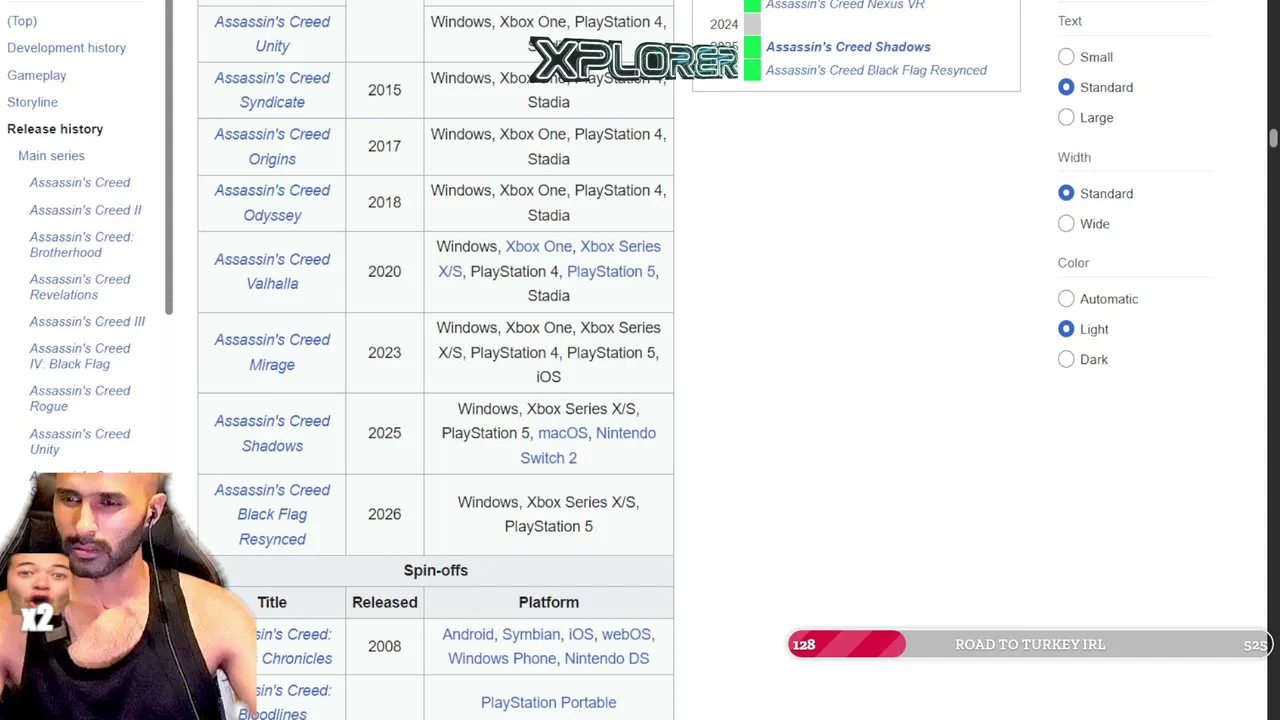Visit the Assassin's Creed Valhalla link
Screen dimensions: 1280x720
tap(272, 271)
